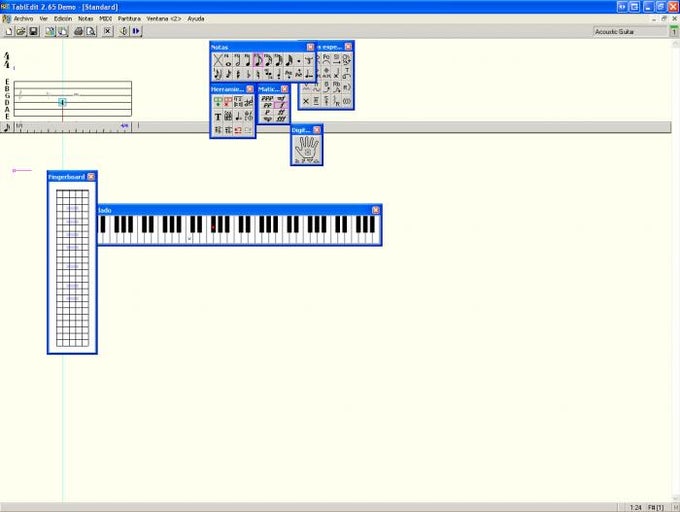Image resolution: width=680 pixels, height=512 pixels.
Task: Click the red delete icon in Herramientas
Action: click(228, 102)
